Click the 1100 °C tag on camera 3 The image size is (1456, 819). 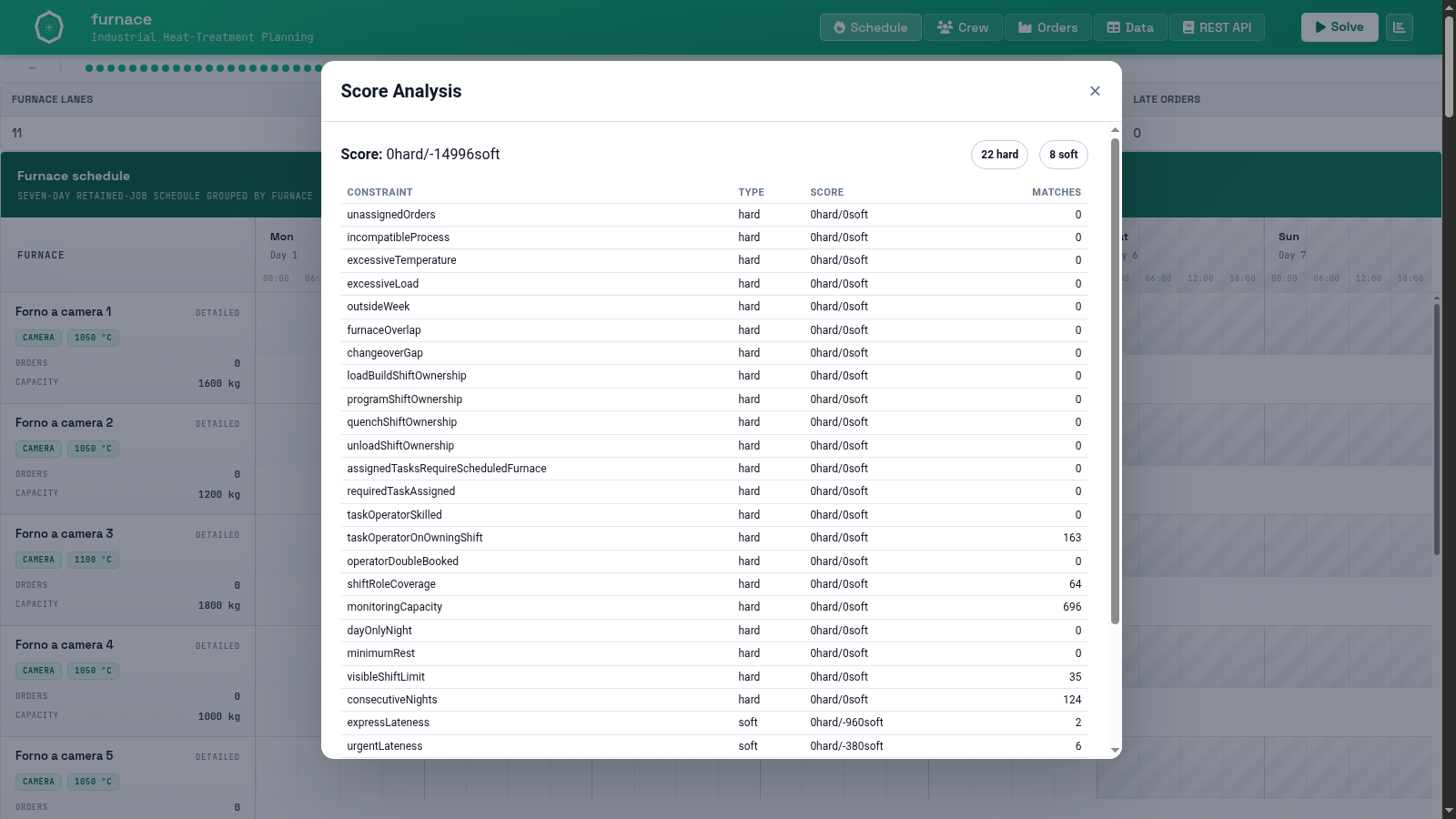[x=93, y=560]
